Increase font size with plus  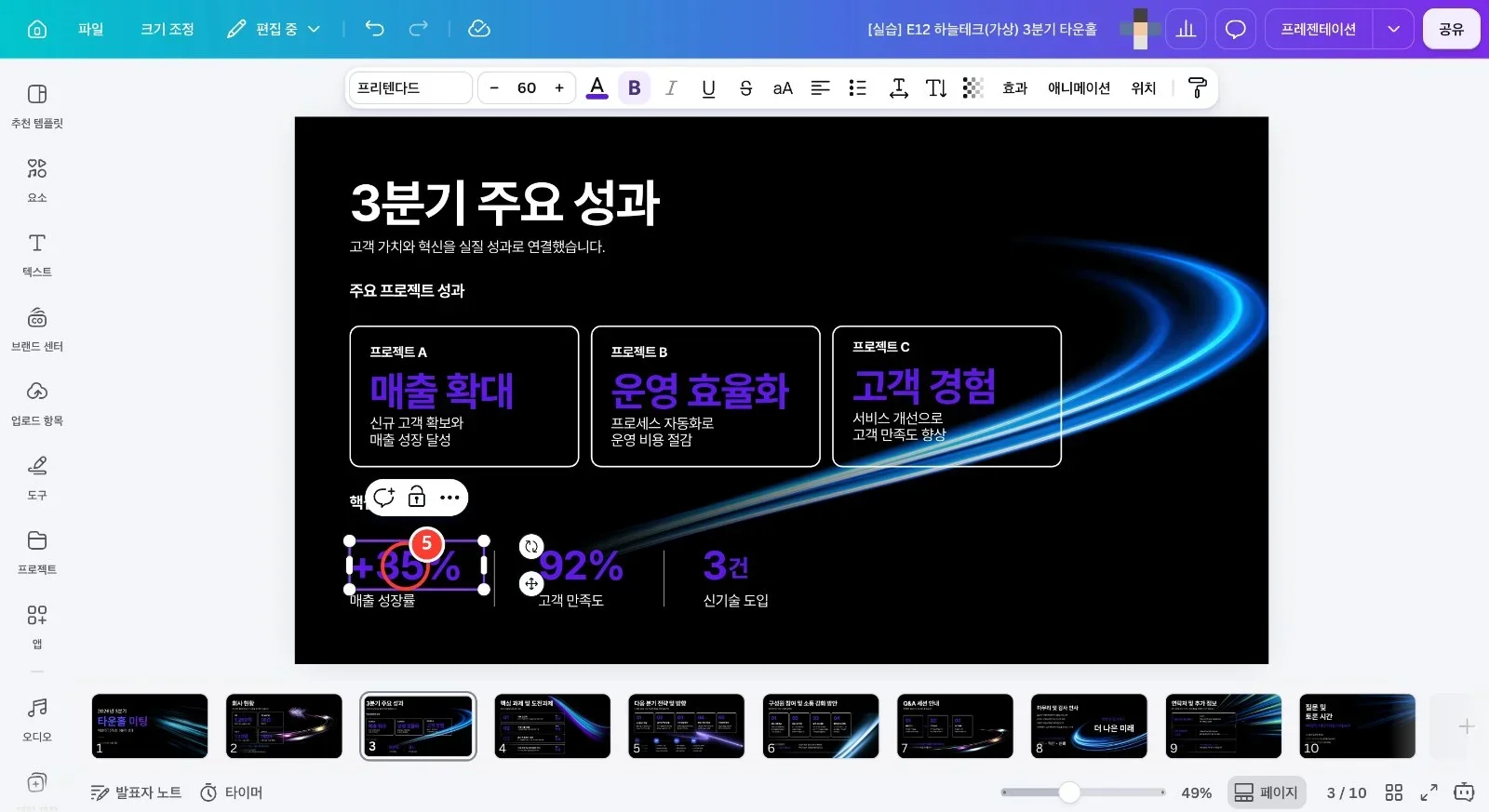[x=559, y=87]
